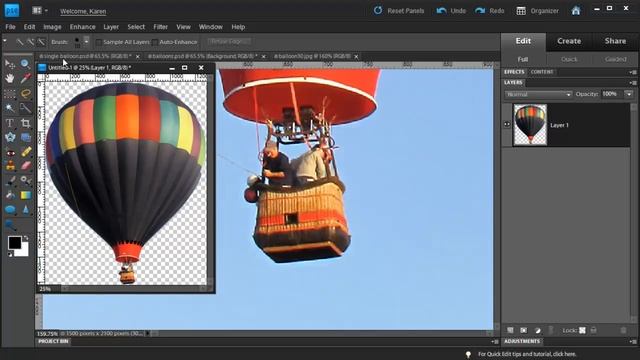Select the Spot Healing Brush tool
Viewport: 640px width, 360px height.
25,152
